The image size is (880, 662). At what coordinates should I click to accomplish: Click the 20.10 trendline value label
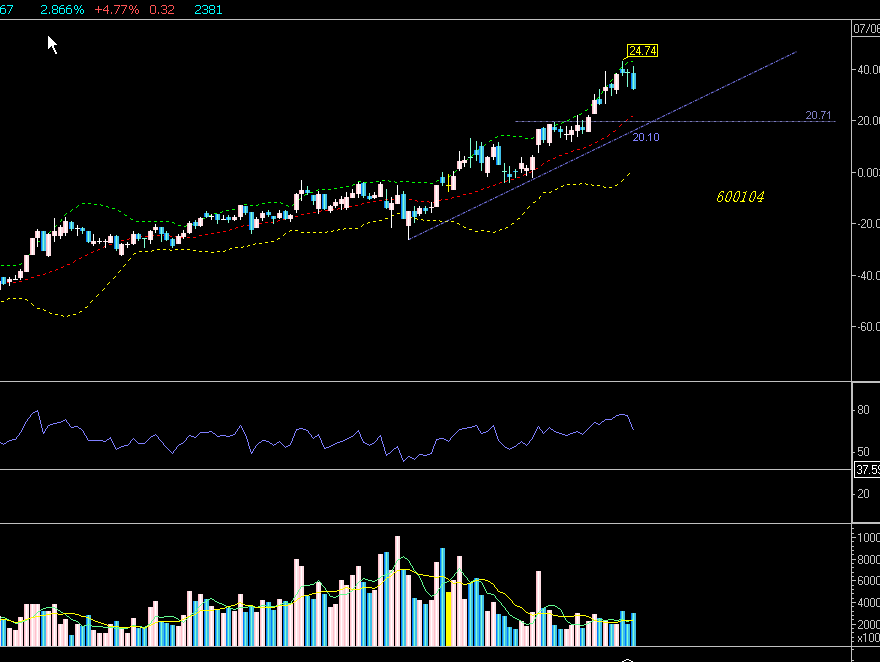pyautogui.click(x=646, y=137)
